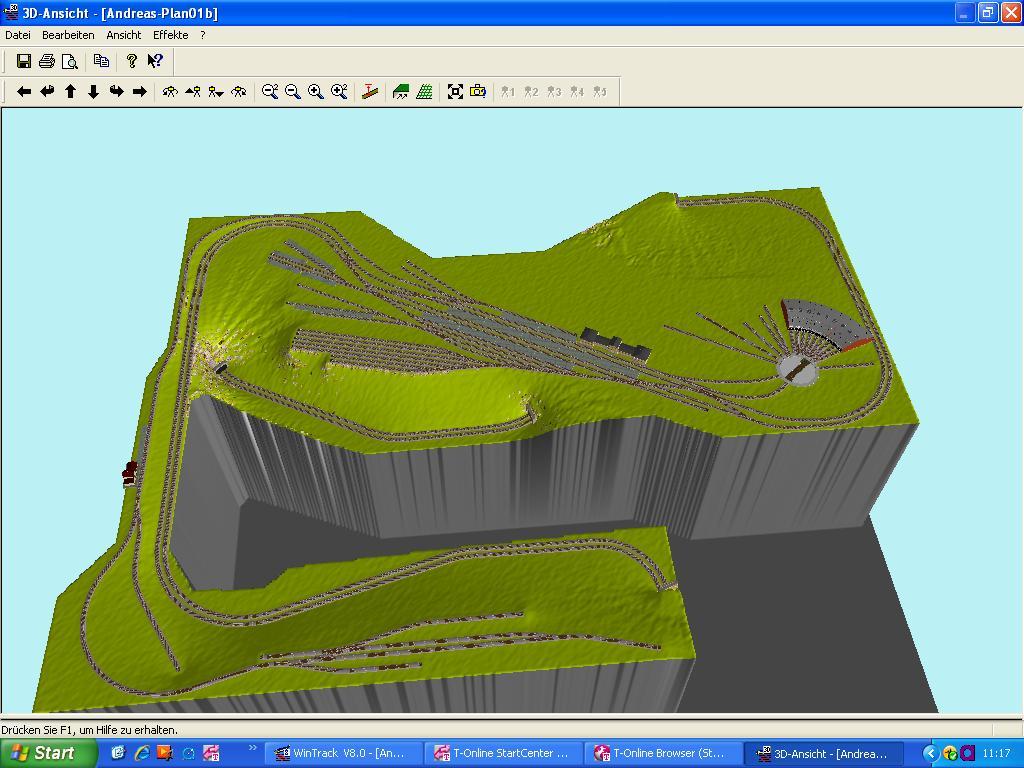Expand the quick launch chevron in taskbar
The image size is (1024, 768).
(x=253, y=748)
